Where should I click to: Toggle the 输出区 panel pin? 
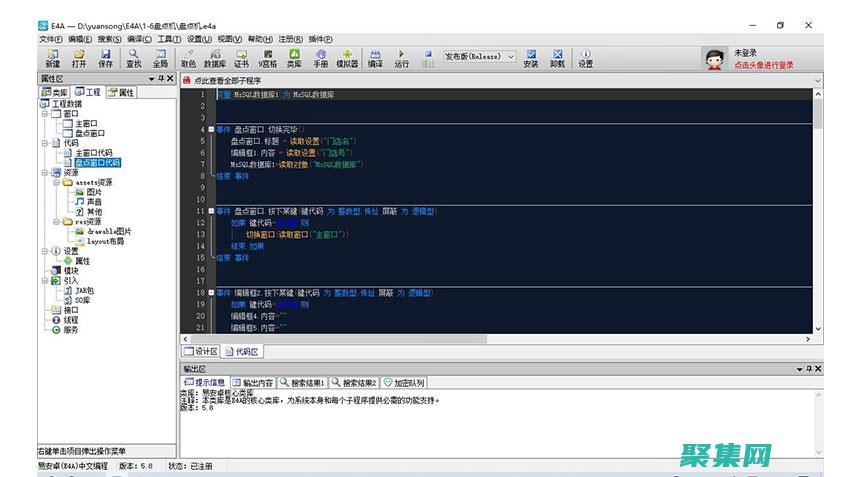coord(808,369)
